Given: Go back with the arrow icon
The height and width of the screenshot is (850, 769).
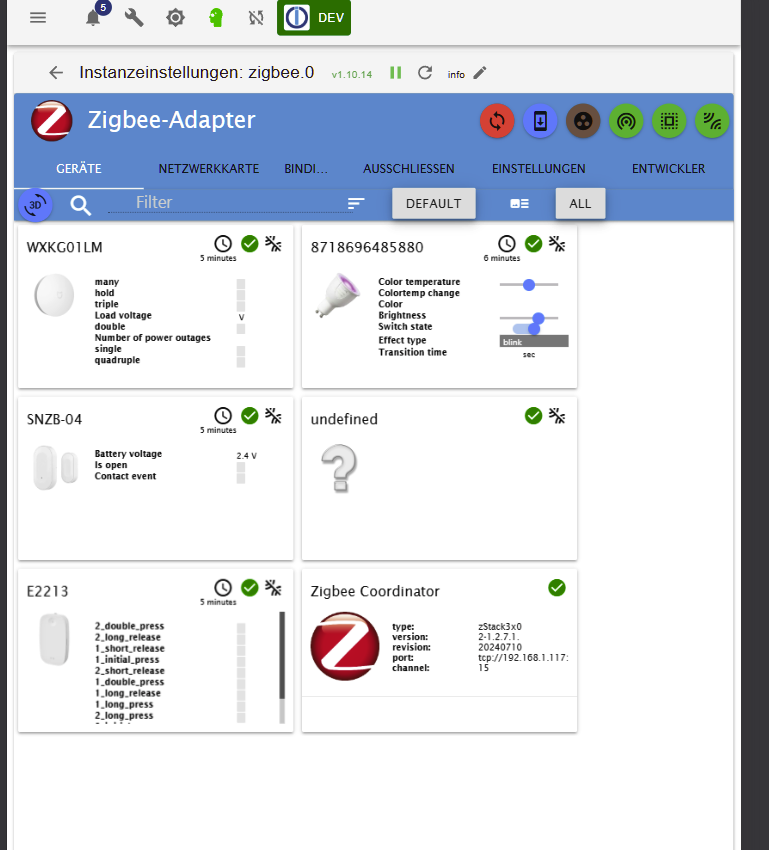Looking at the screenshot, I should [56, 73].
